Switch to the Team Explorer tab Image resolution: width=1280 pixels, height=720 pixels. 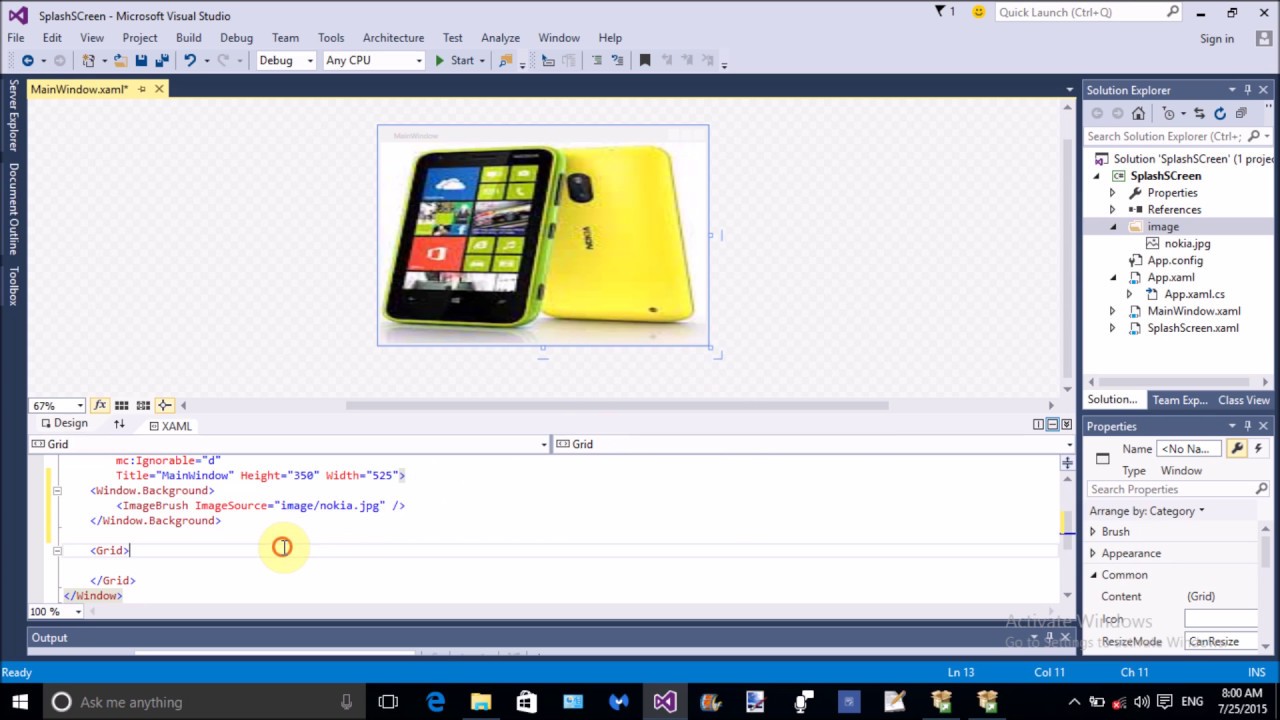1179,400
